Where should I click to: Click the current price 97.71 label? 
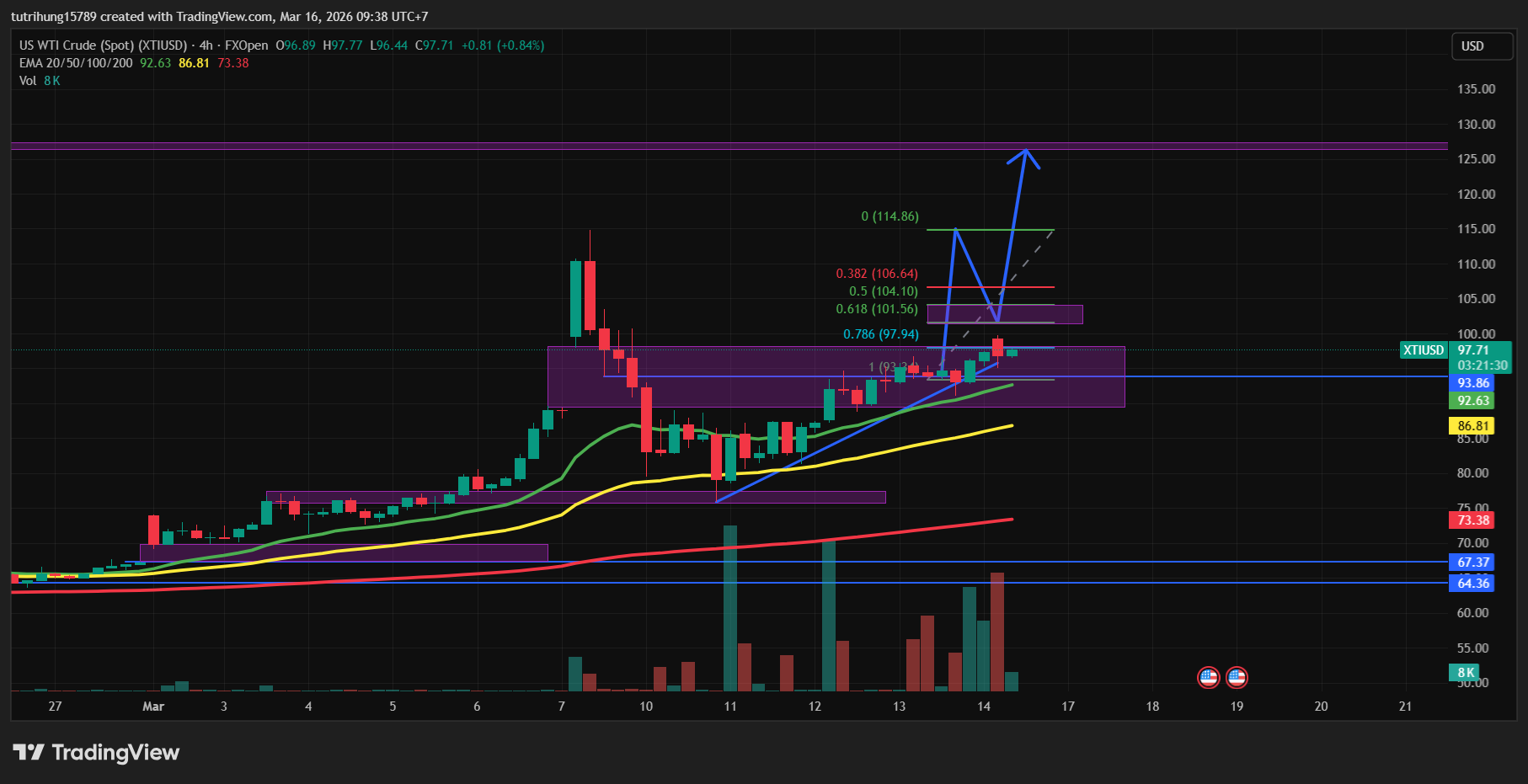point(1472,350)
